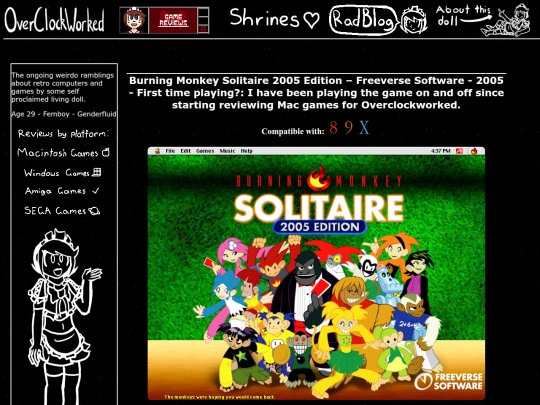Open the File menu in the game screenshot
540x405 pixels.
[x=170, y=151]
